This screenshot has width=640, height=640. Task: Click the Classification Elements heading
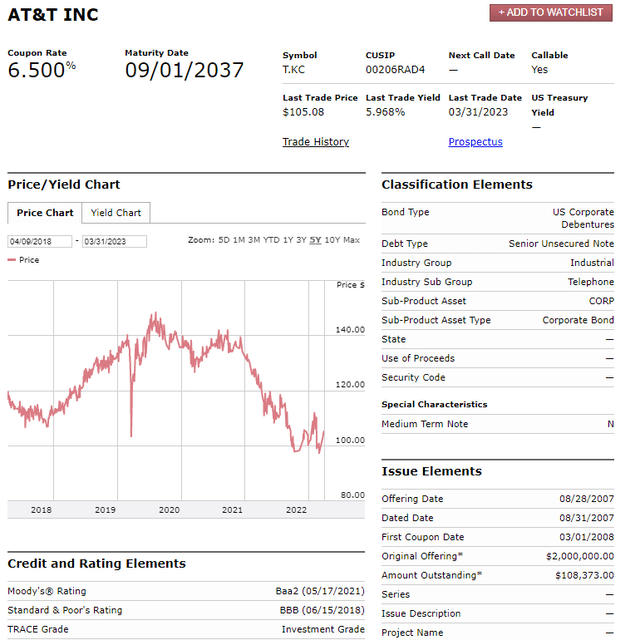457,184
